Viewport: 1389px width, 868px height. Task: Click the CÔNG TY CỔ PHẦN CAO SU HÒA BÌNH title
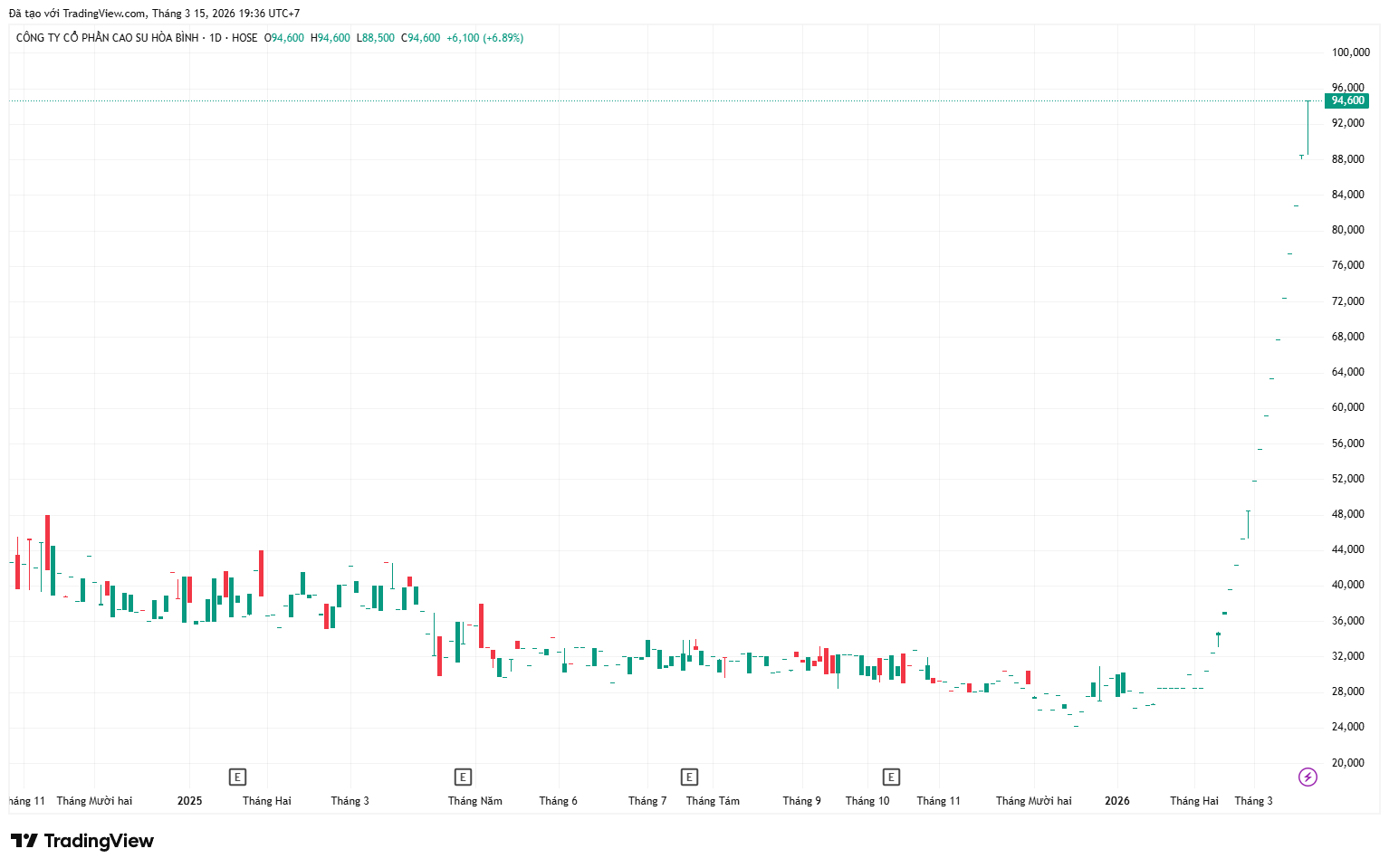[107, 38]
